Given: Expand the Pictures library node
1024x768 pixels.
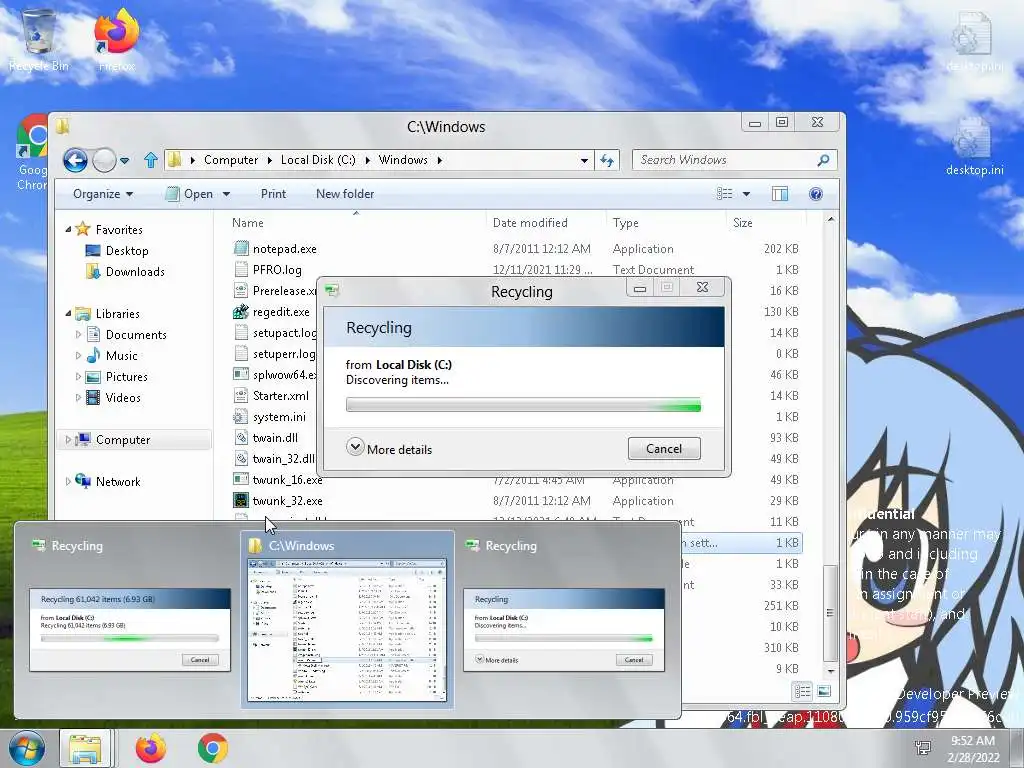Looking at the screenshot, I should [78, 377].
